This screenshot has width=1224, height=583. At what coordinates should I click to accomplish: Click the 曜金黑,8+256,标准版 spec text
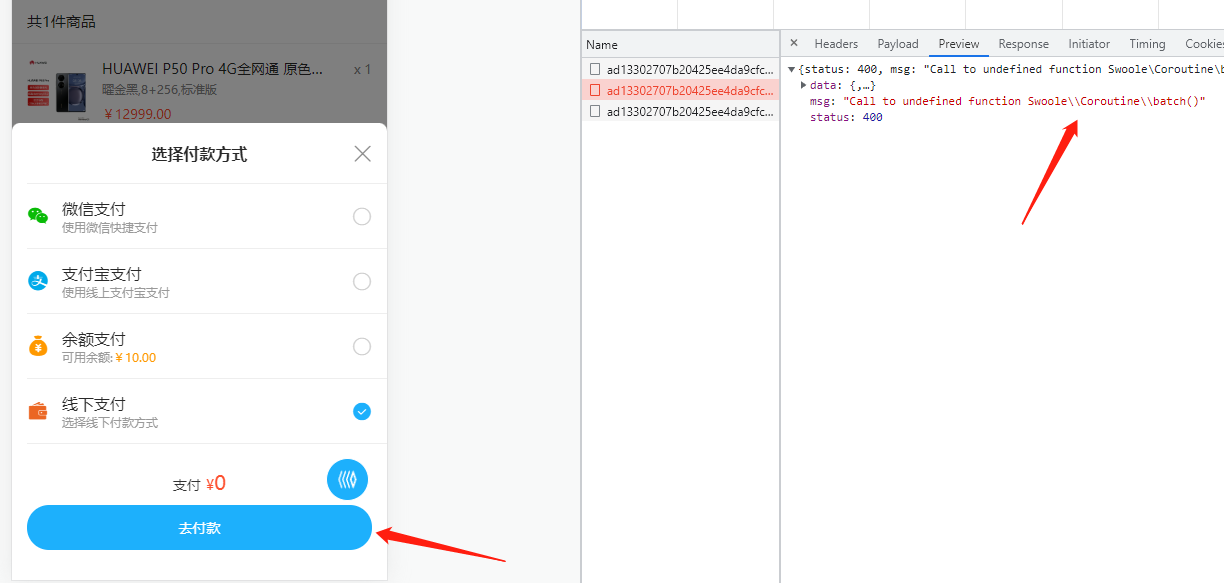click(159, 90)
